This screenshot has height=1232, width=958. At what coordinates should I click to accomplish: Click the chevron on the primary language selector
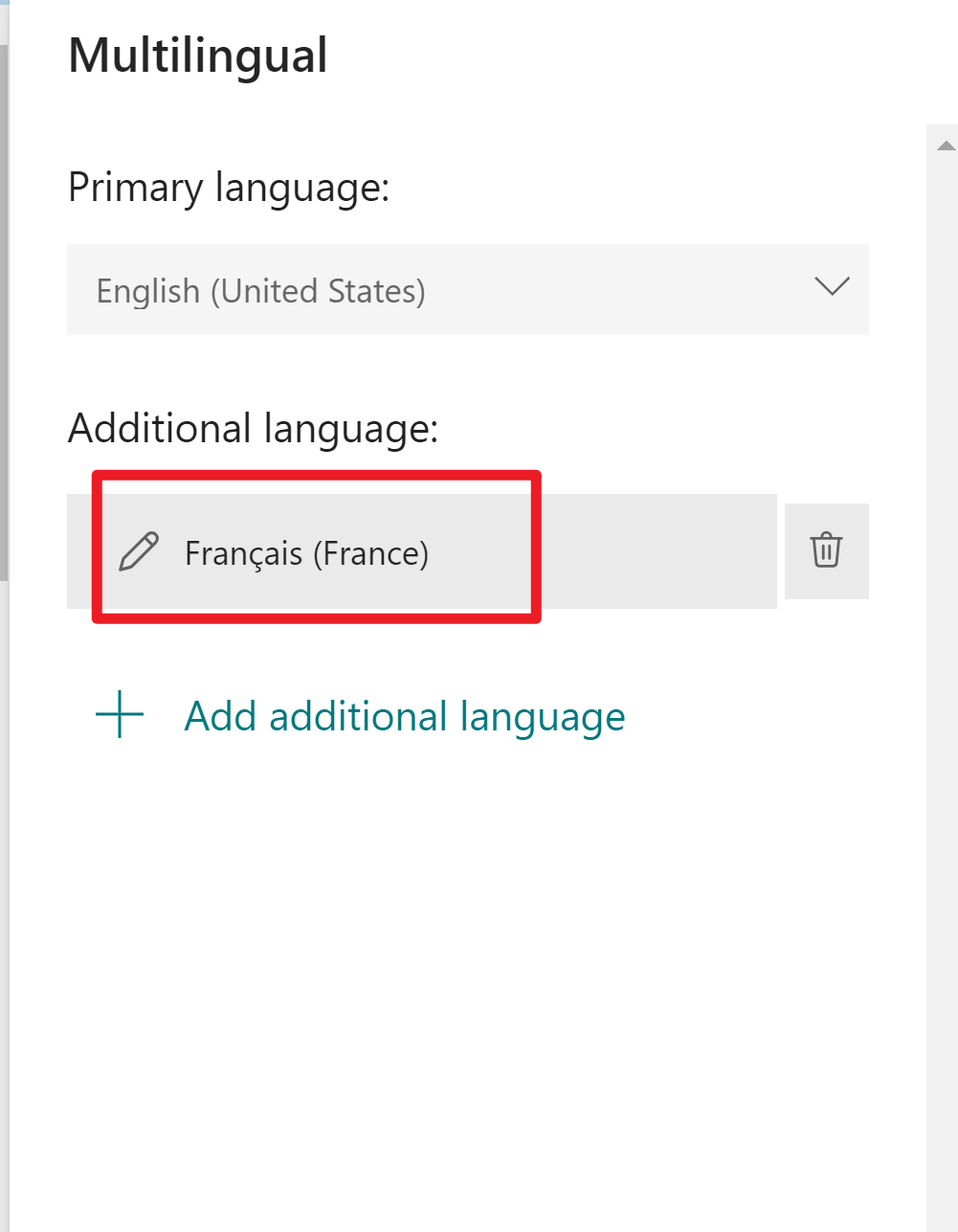click(x=831, y=288)
